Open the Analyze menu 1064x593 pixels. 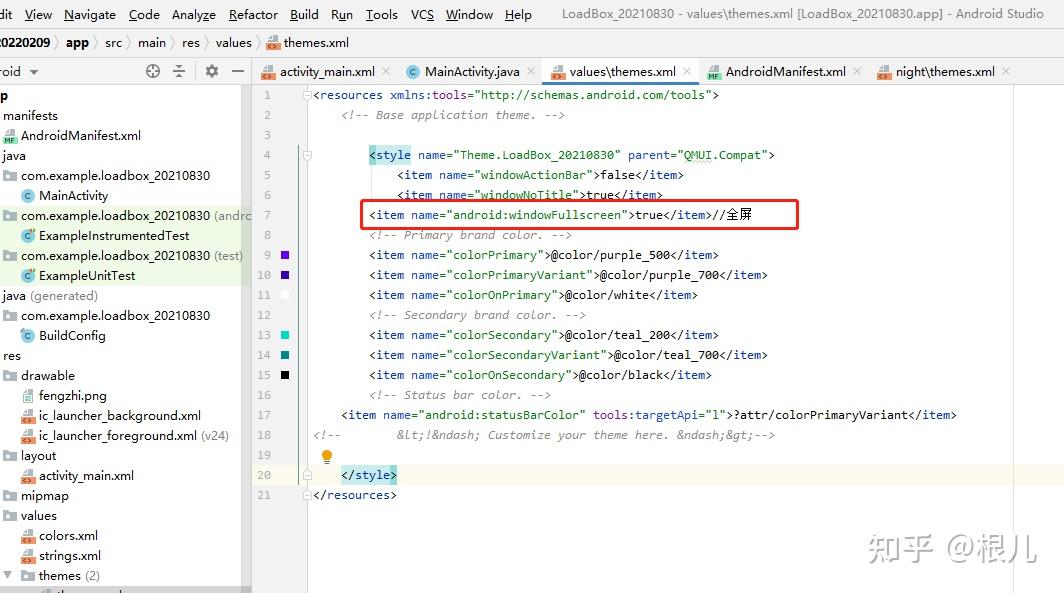(x=193, y=14)
